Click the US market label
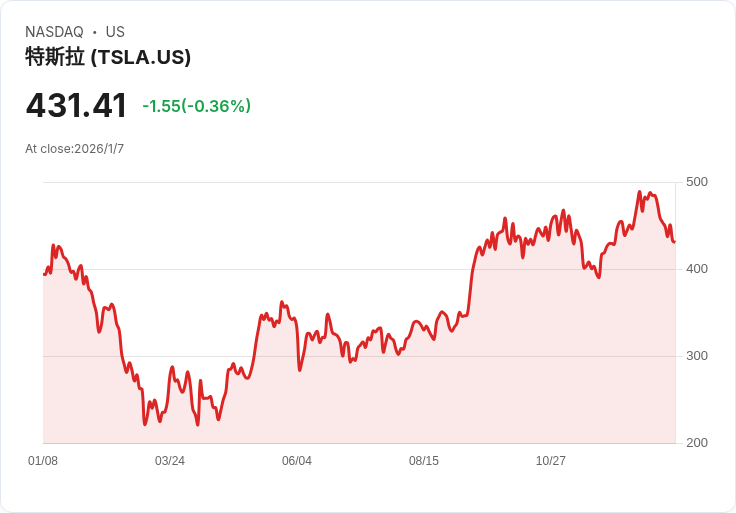The height and width of the screenshot is (513, 736). 115,32
